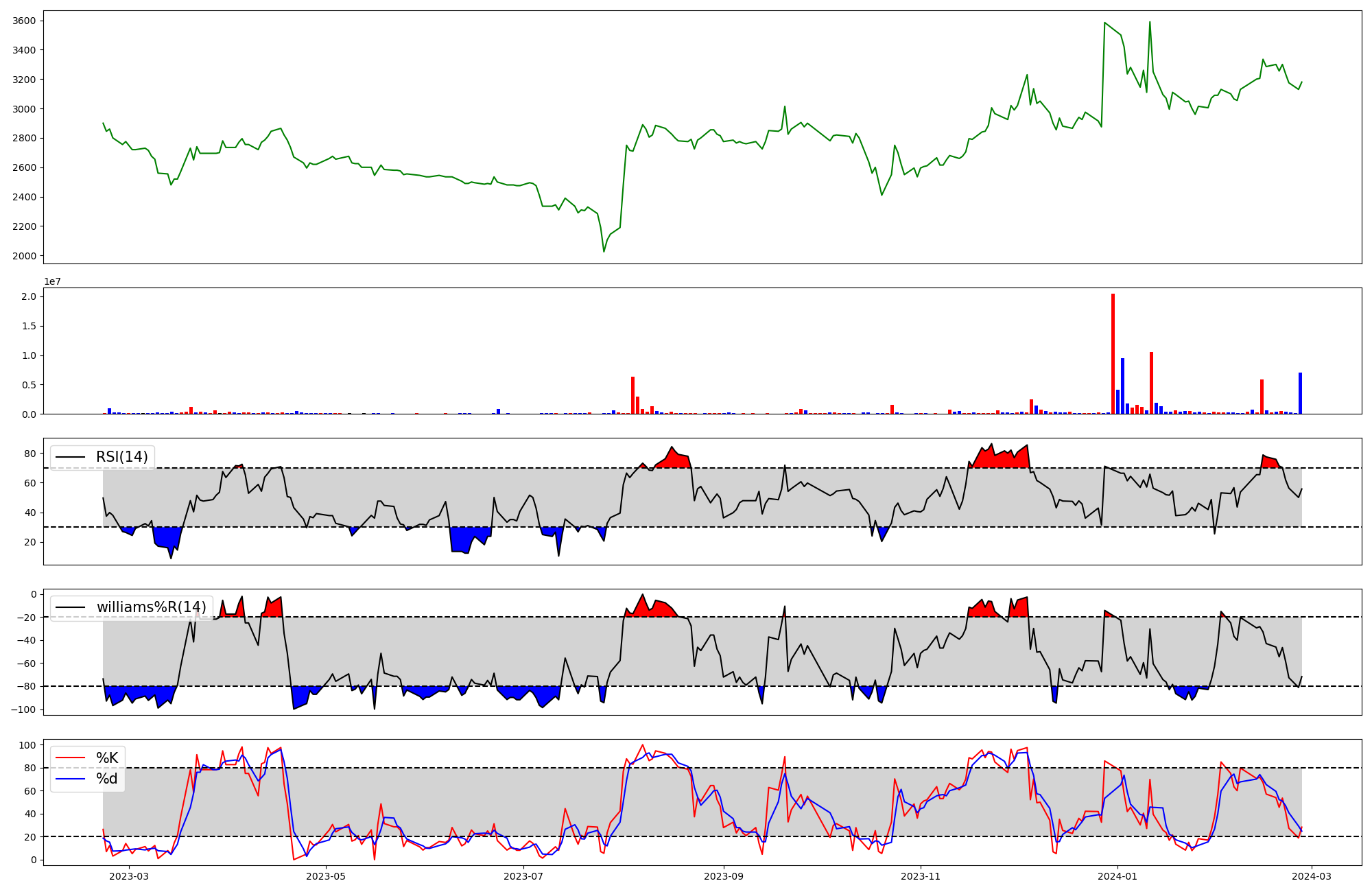Viewport: 1372px width, 892px height.
Task: Click the williams%R(14) legend label
Action: 151,607
